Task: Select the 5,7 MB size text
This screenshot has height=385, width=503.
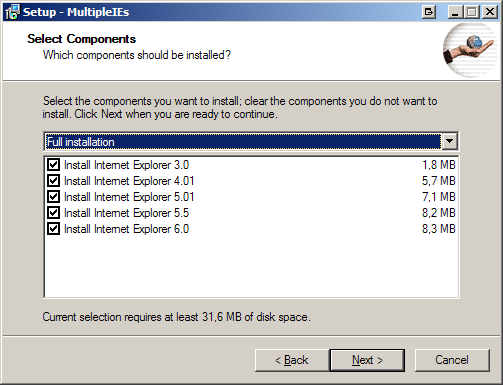Action: point(439,181)
